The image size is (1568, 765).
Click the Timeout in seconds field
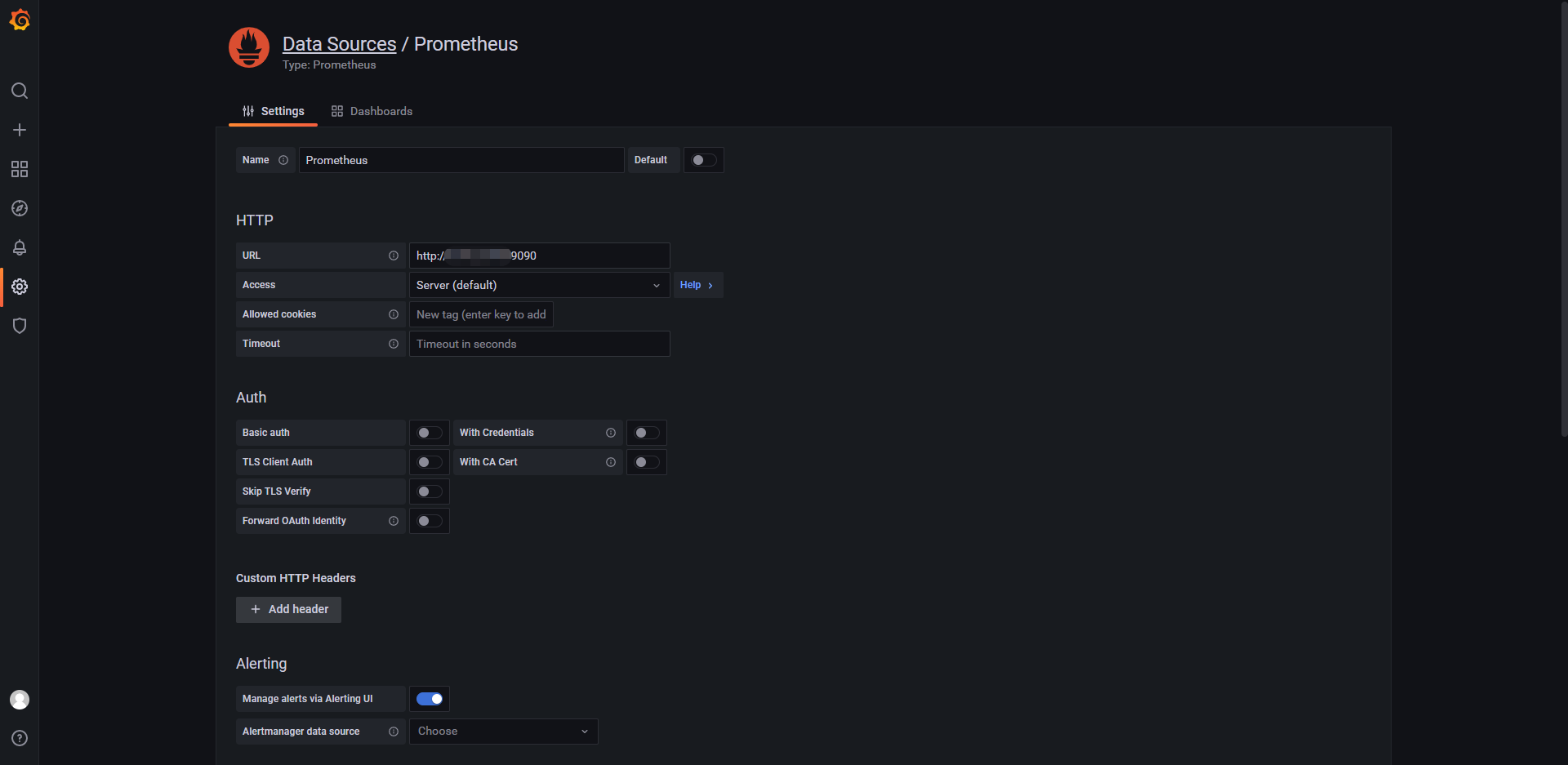[x=539, y=344]
